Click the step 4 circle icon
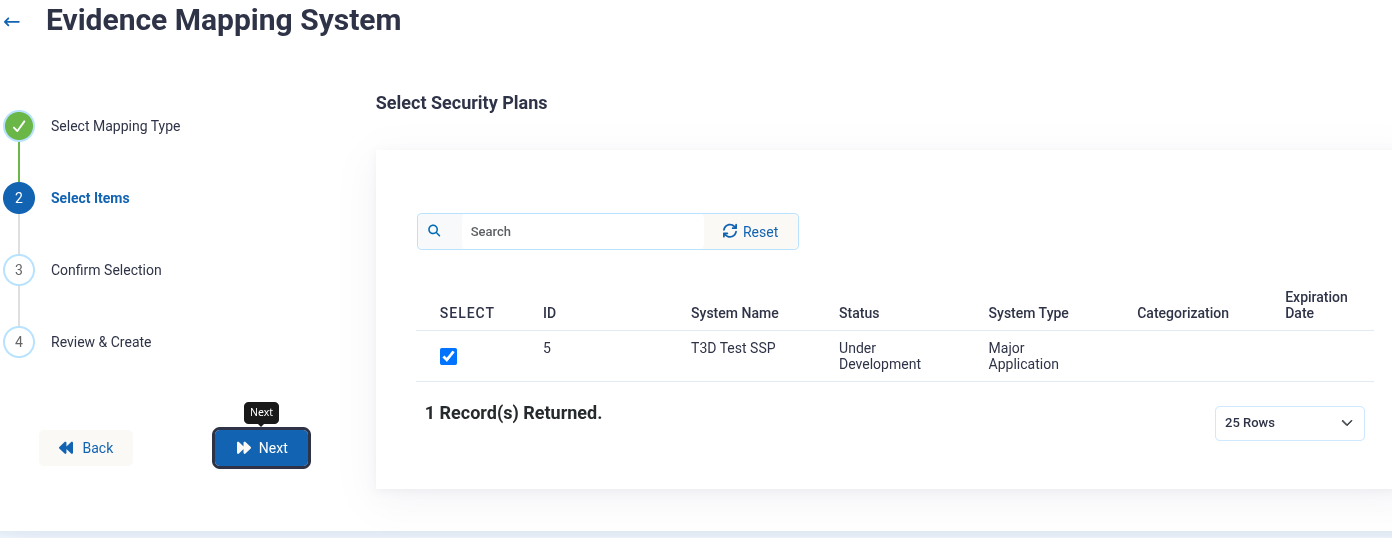The width and height of the screenshot is (1392, 538). [x=19, y=342]
